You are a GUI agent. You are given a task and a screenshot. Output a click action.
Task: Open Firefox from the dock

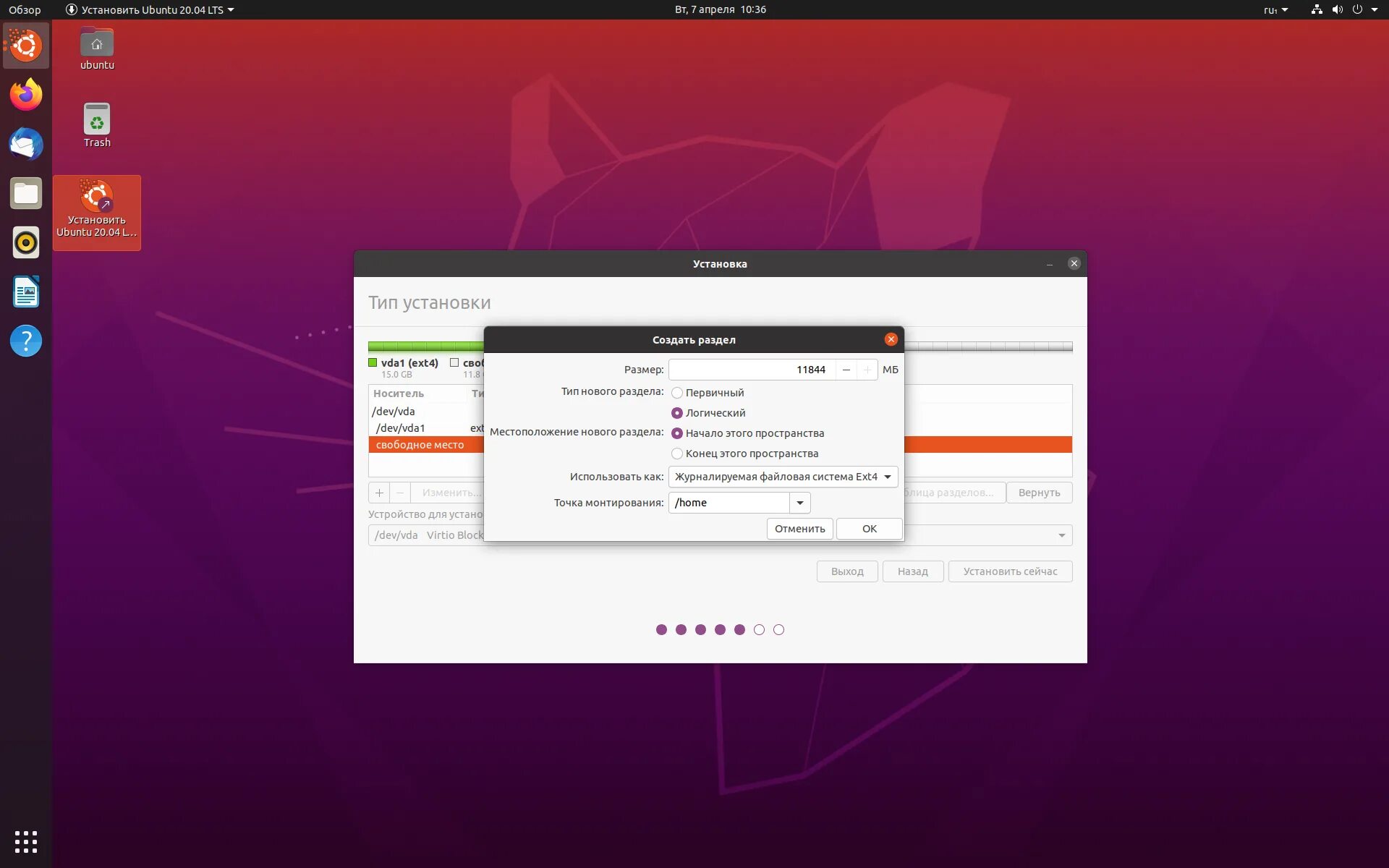click(25, 94)
